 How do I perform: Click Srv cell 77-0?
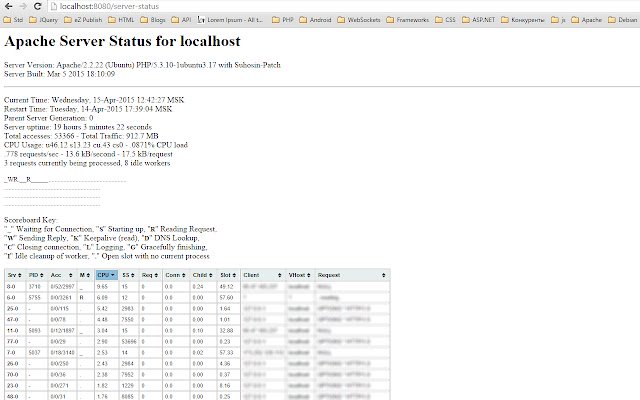coord(13,342)
